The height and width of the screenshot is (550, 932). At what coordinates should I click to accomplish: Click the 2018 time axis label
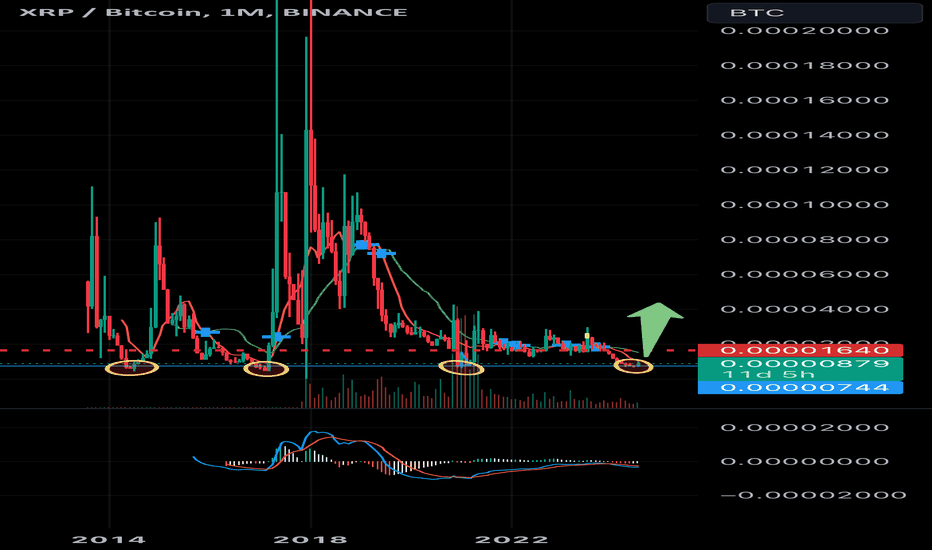[x=310, y=540]
